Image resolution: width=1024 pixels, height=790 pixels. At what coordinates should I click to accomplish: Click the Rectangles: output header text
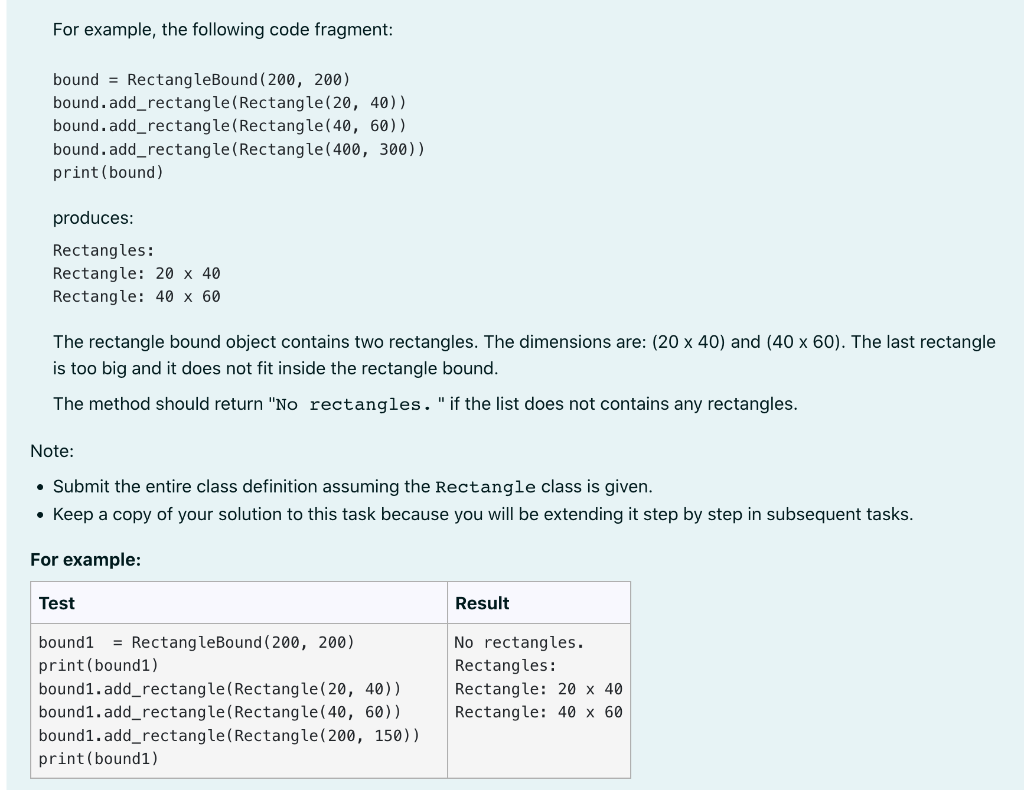coord(103,250)
